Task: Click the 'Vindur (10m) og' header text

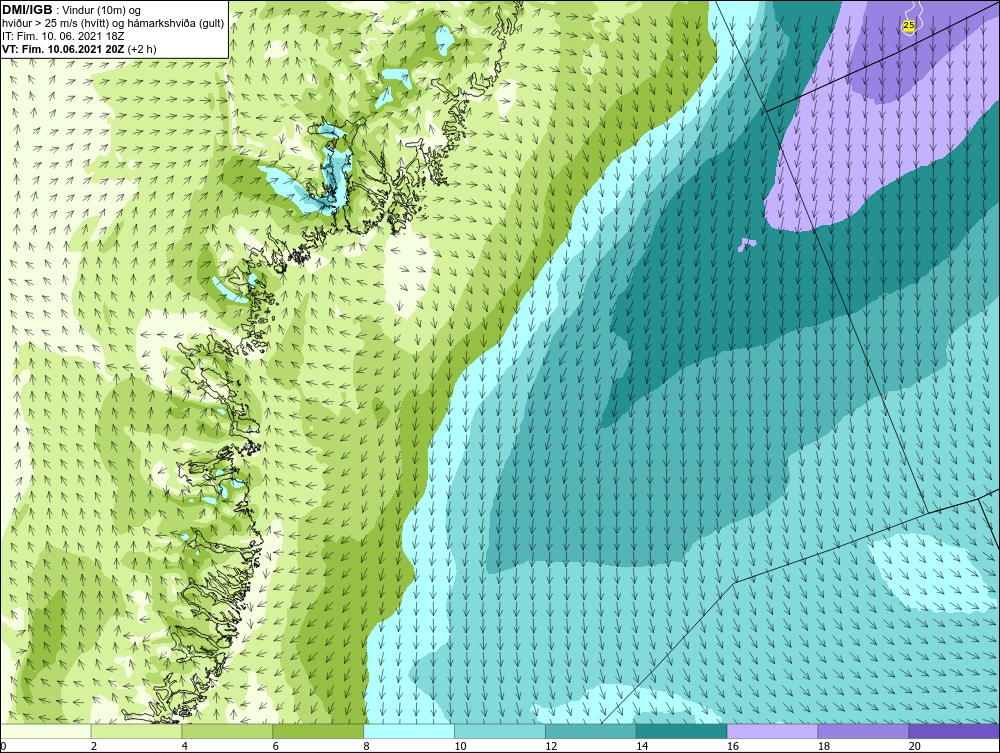Action: pyautogui.click(x=101, y=11)
